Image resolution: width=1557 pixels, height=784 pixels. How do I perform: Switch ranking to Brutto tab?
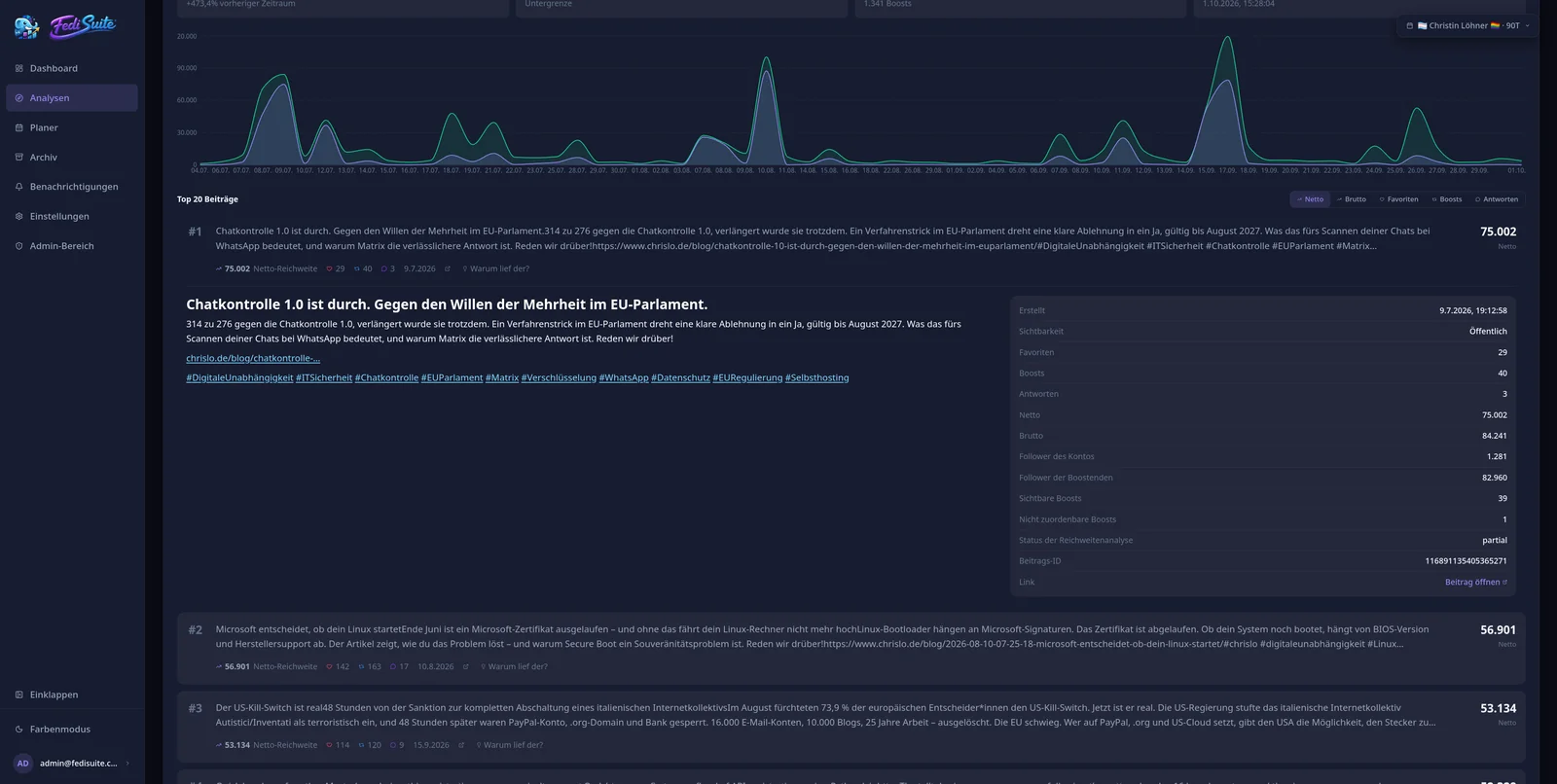click(1351, 199)
